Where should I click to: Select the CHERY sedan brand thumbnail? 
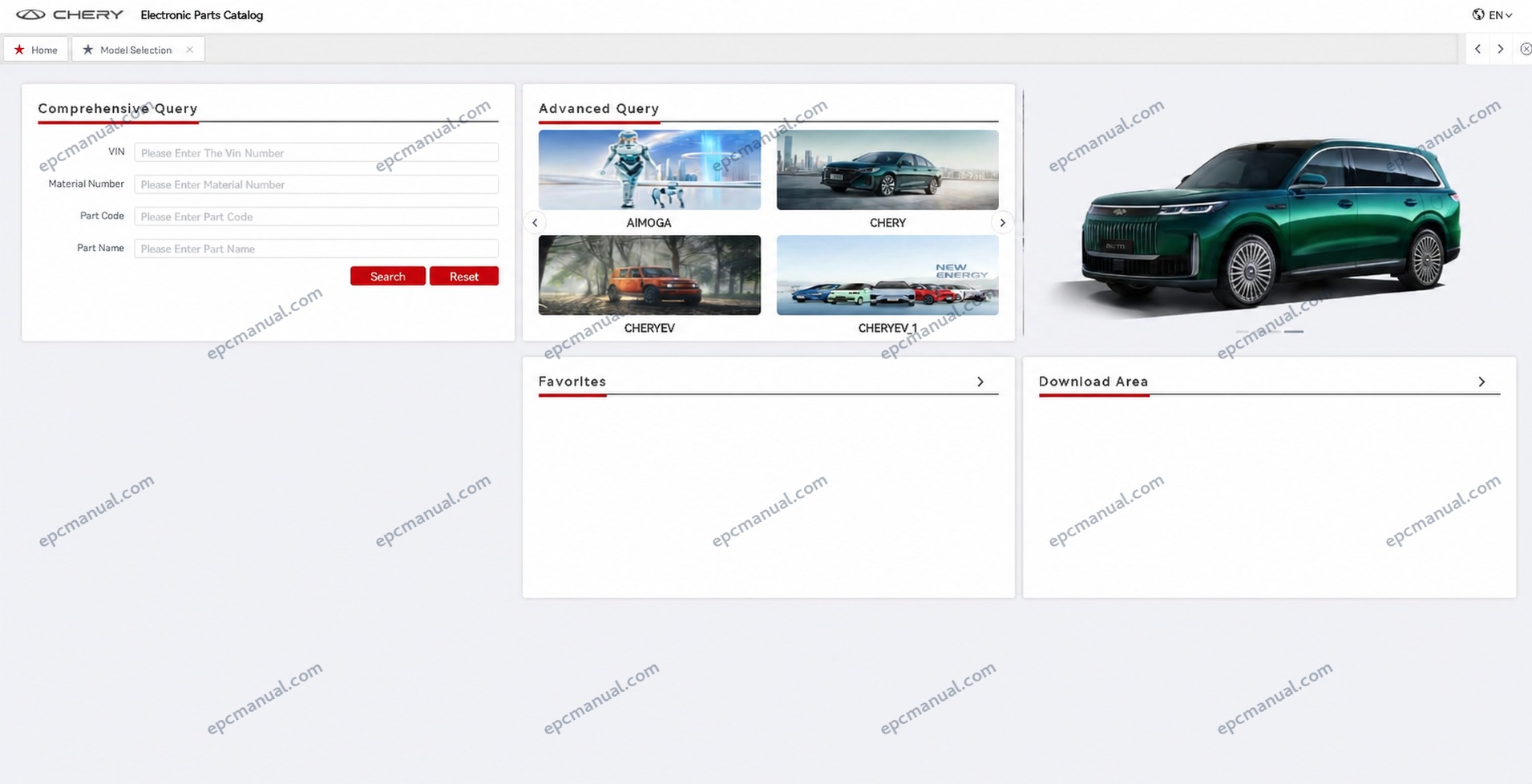[887, 170]
